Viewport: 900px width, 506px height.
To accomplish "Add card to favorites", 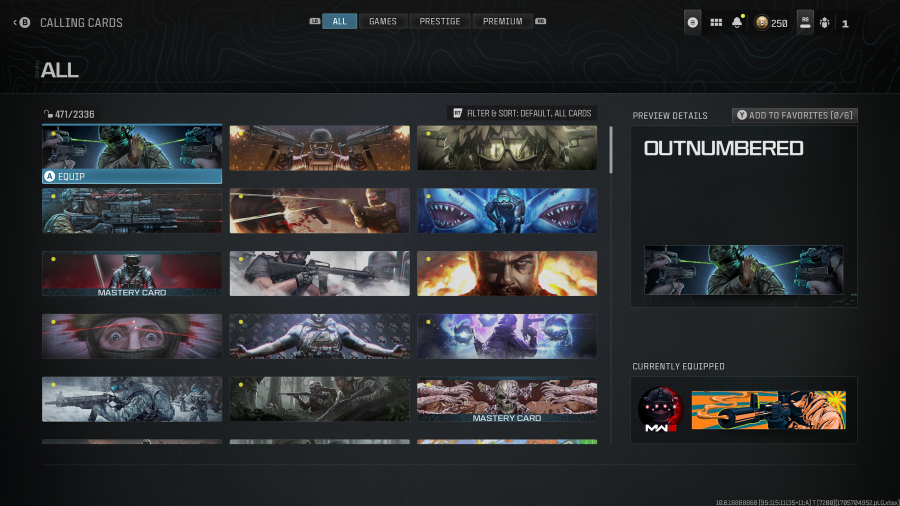I will pyautogui.click(x=794, y=115).
